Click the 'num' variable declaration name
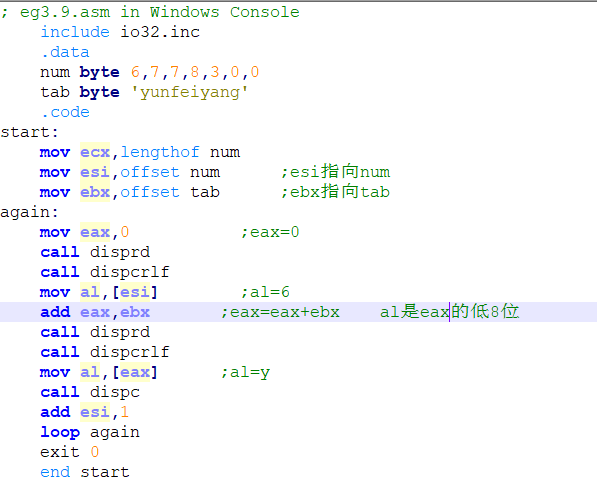 click(55, 72)
